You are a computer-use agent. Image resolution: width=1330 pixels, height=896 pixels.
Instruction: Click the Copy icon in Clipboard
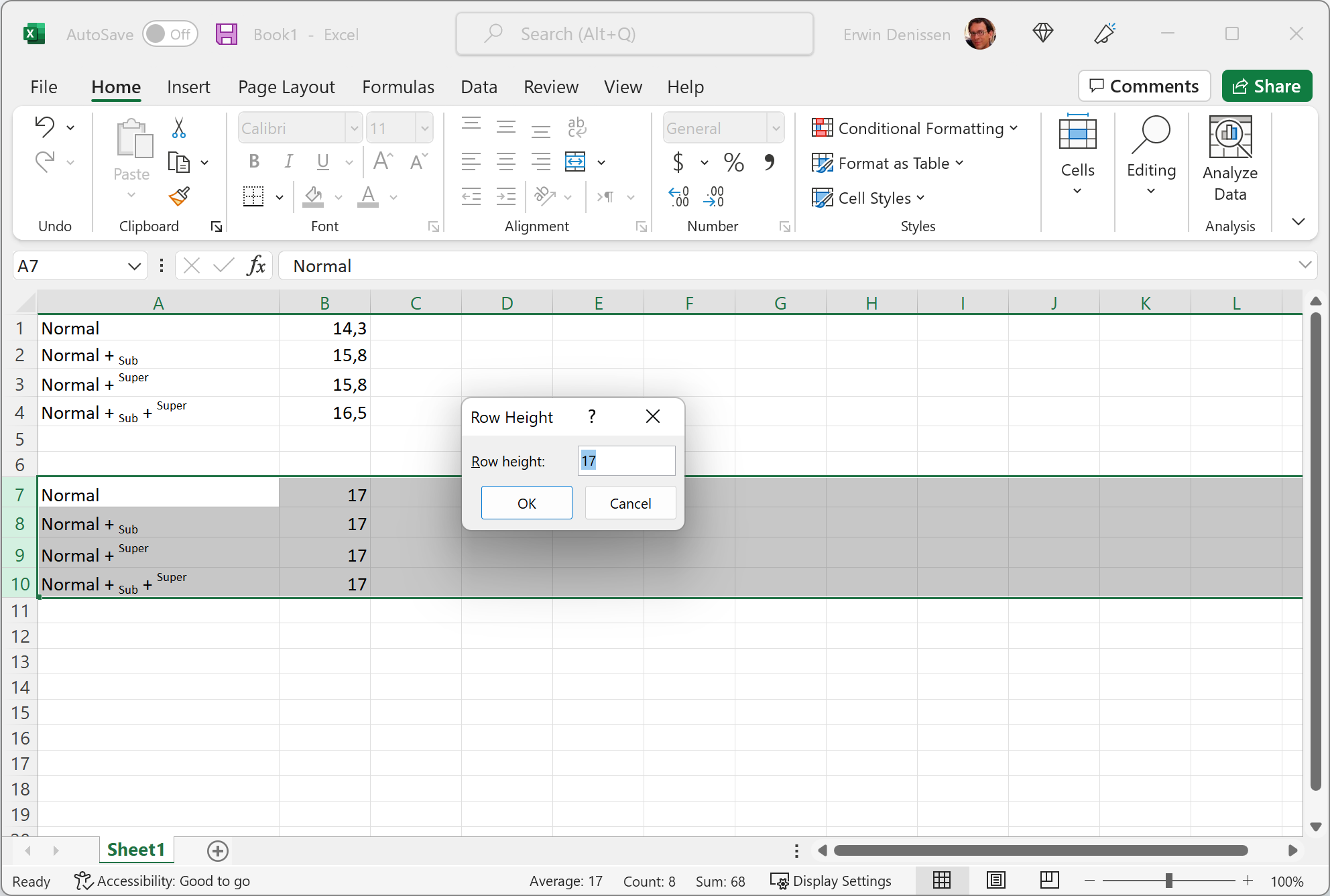(x=179, y=162)
